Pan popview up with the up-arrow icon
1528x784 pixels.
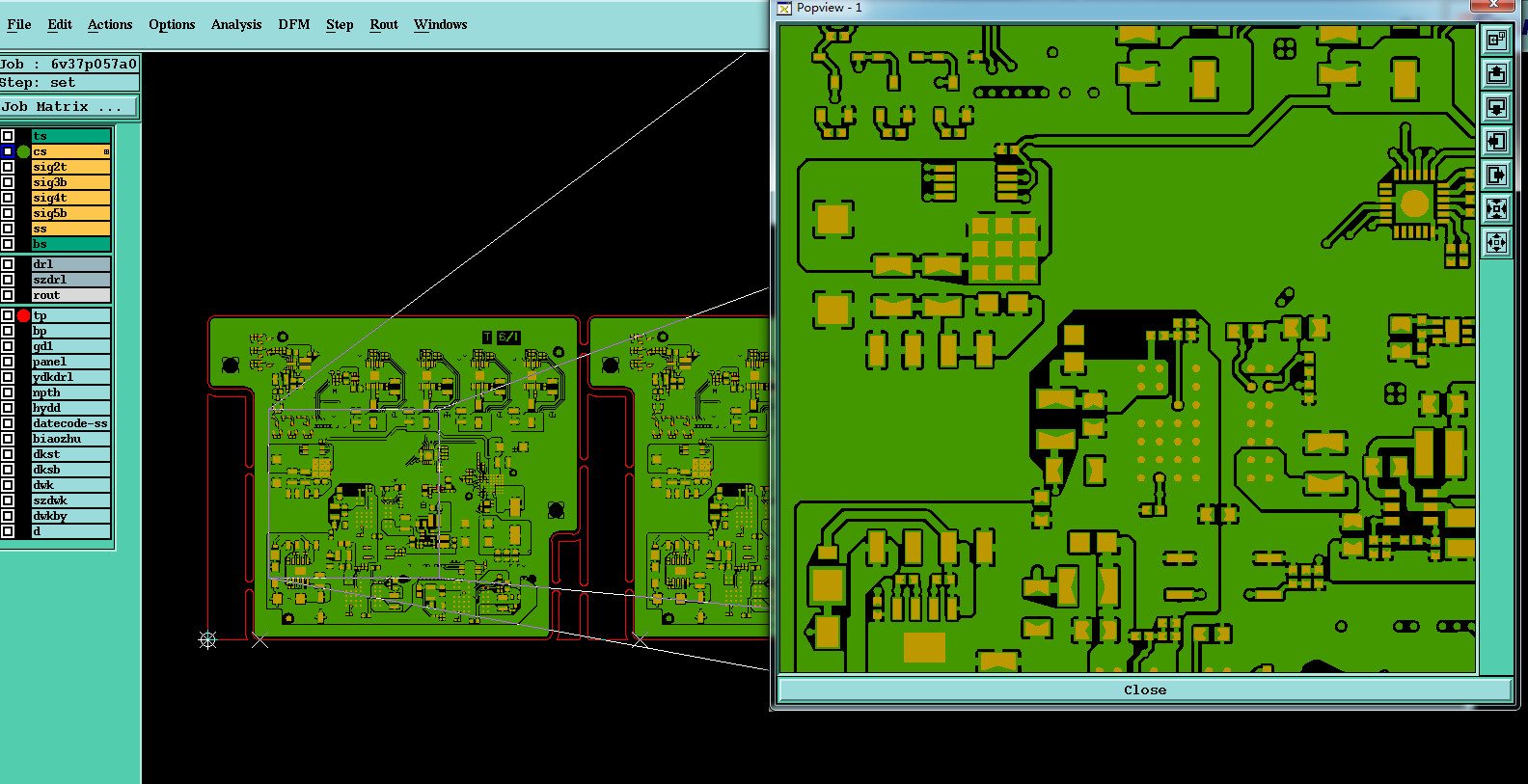(1496, 73)
